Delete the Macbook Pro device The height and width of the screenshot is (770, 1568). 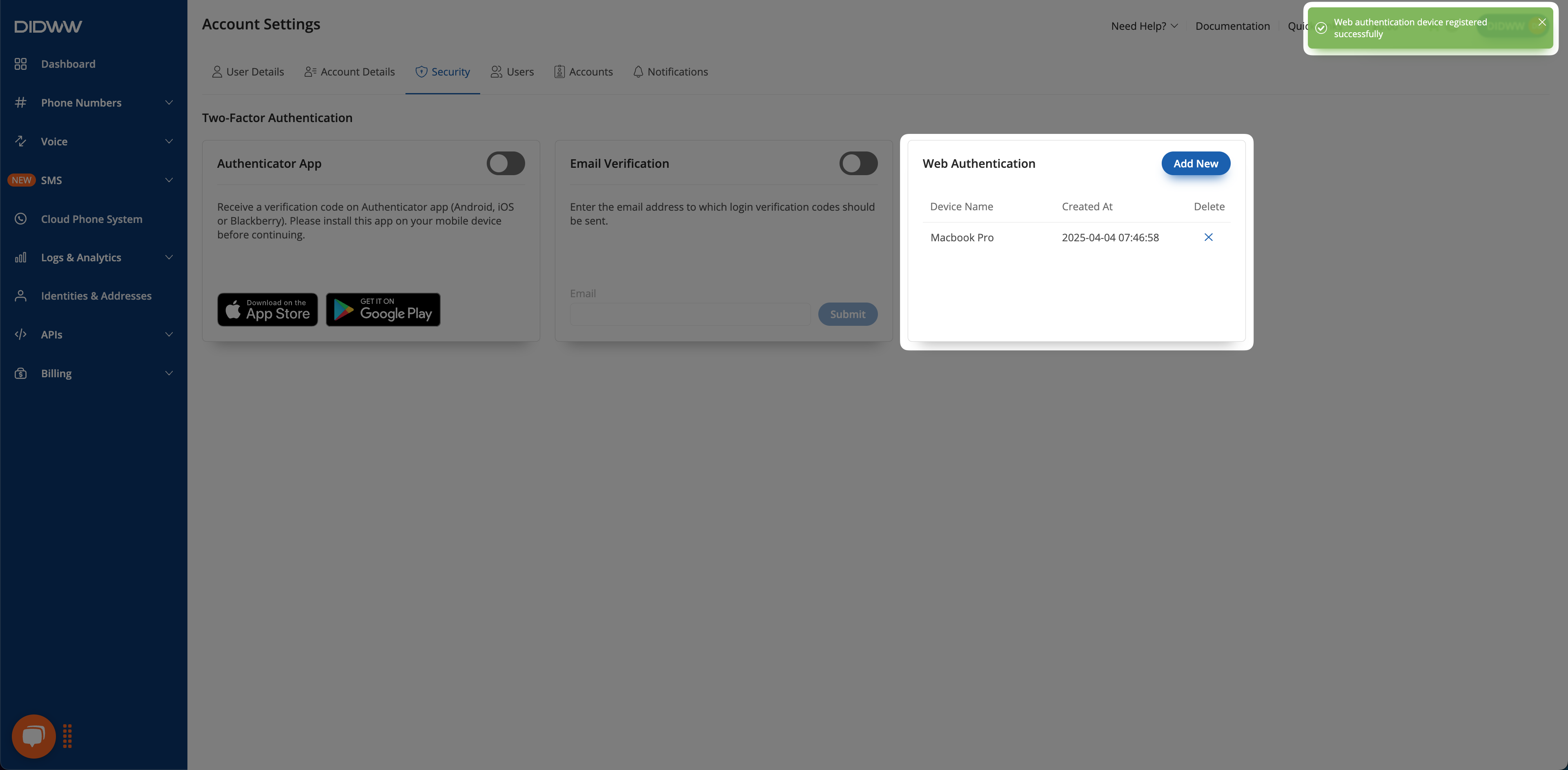[1208, 237]
